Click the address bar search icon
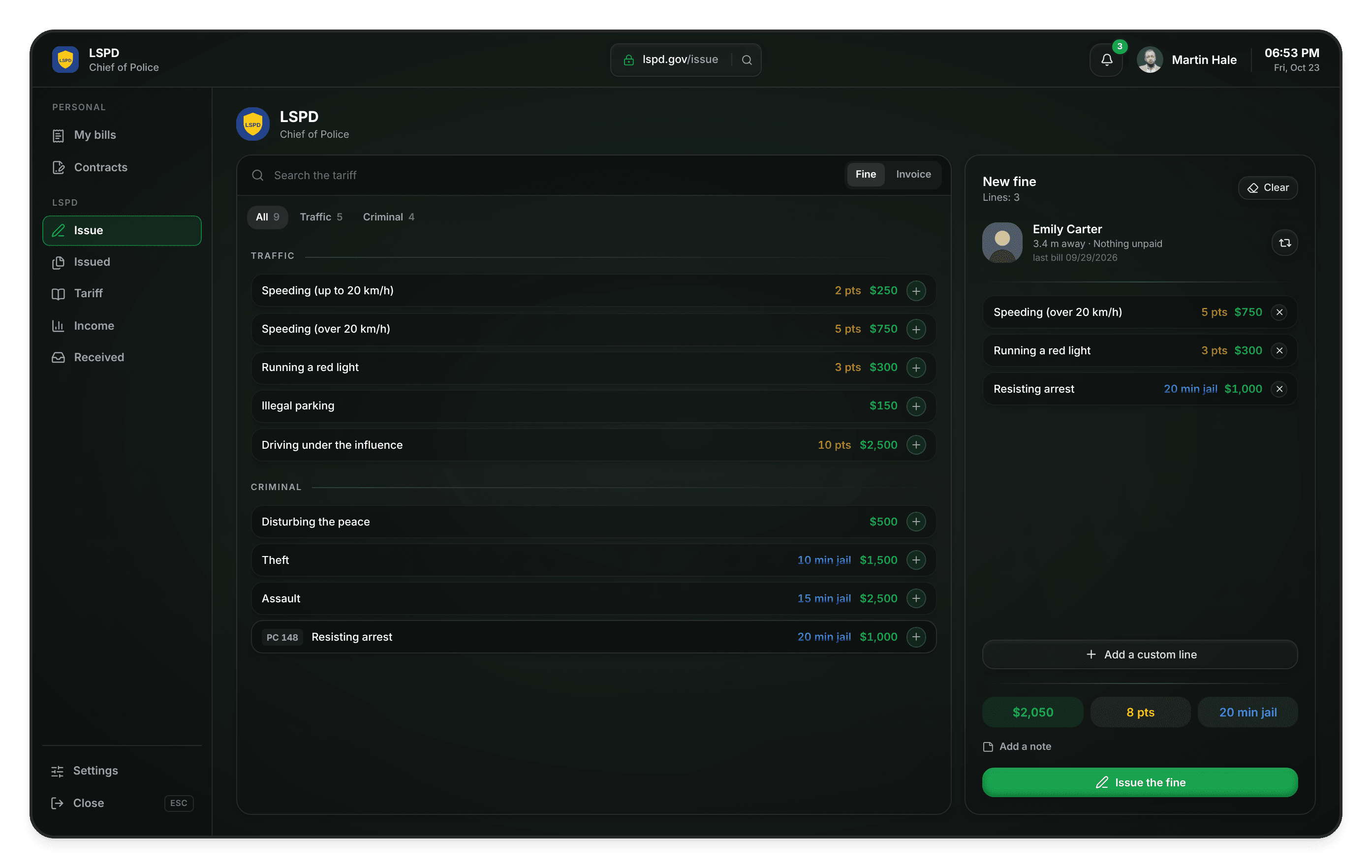Screen dimensions: 1372x868 (747, 60)
